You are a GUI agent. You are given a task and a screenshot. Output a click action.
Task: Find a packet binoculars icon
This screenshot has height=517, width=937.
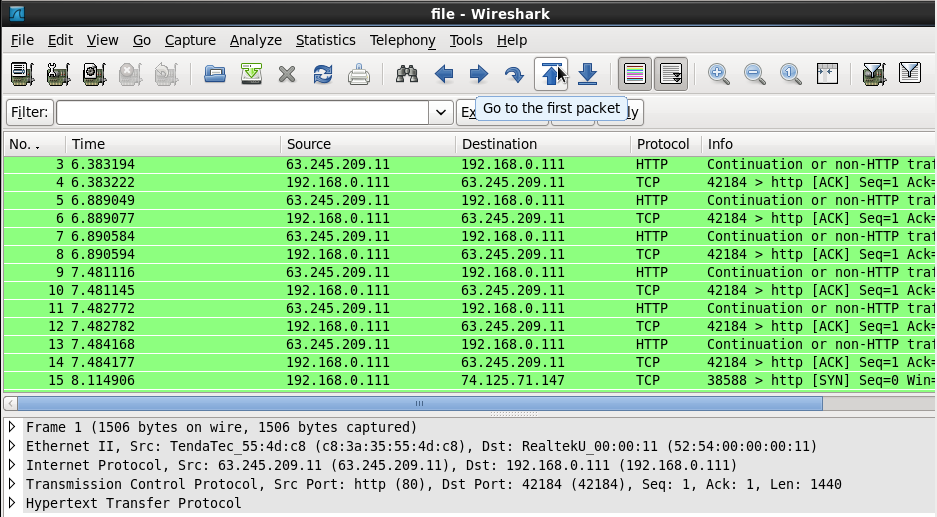point(407,74)
